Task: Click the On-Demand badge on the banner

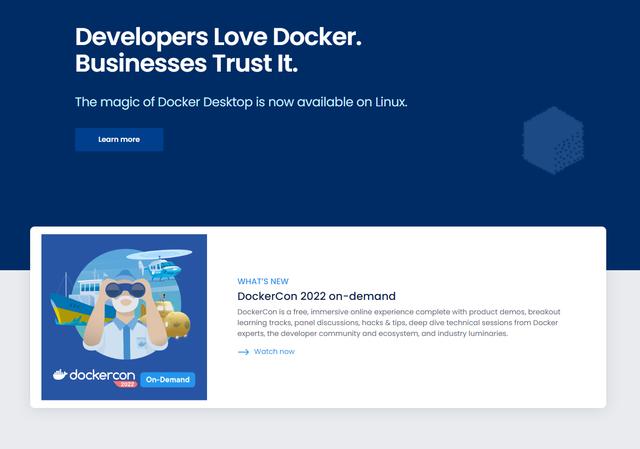Action: click(x=168, y=380)
